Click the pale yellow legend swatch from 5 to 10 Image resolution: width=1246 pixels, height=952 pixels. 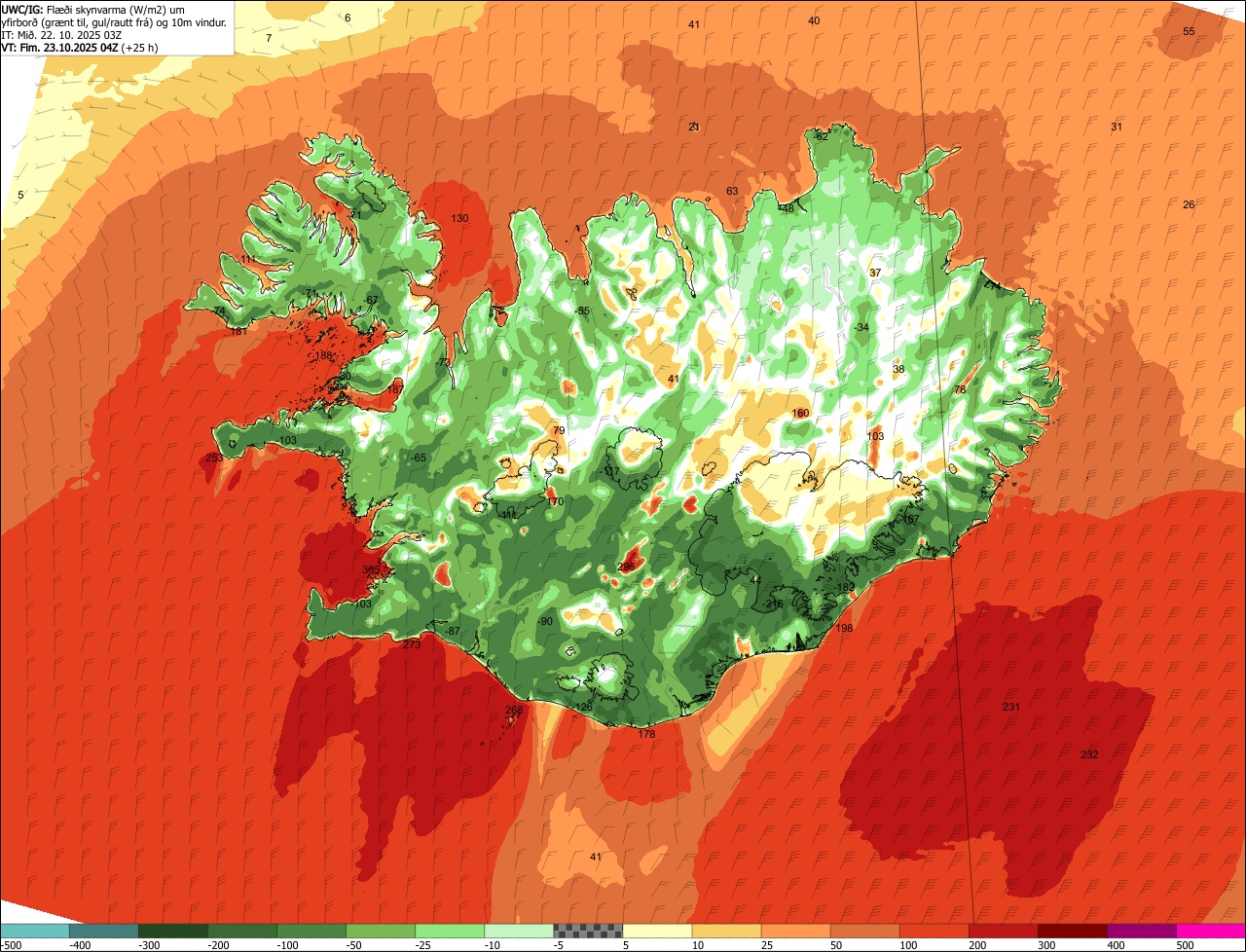657,931
